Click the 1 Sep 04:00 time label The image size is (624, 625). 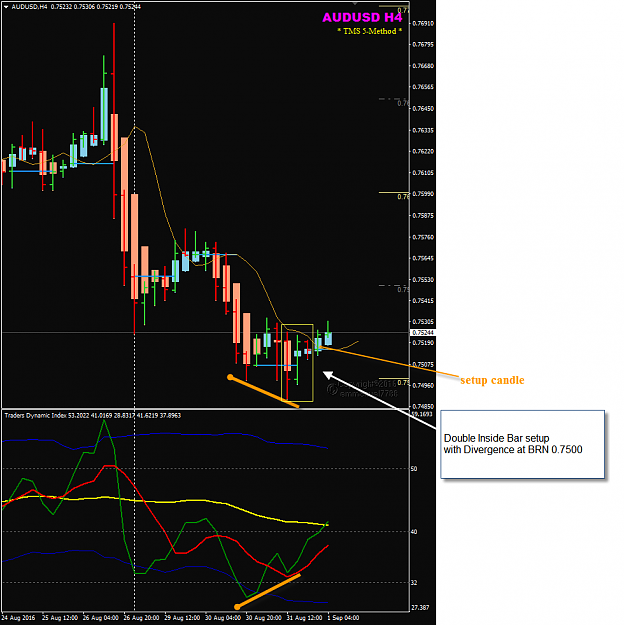tap(343, 618)
